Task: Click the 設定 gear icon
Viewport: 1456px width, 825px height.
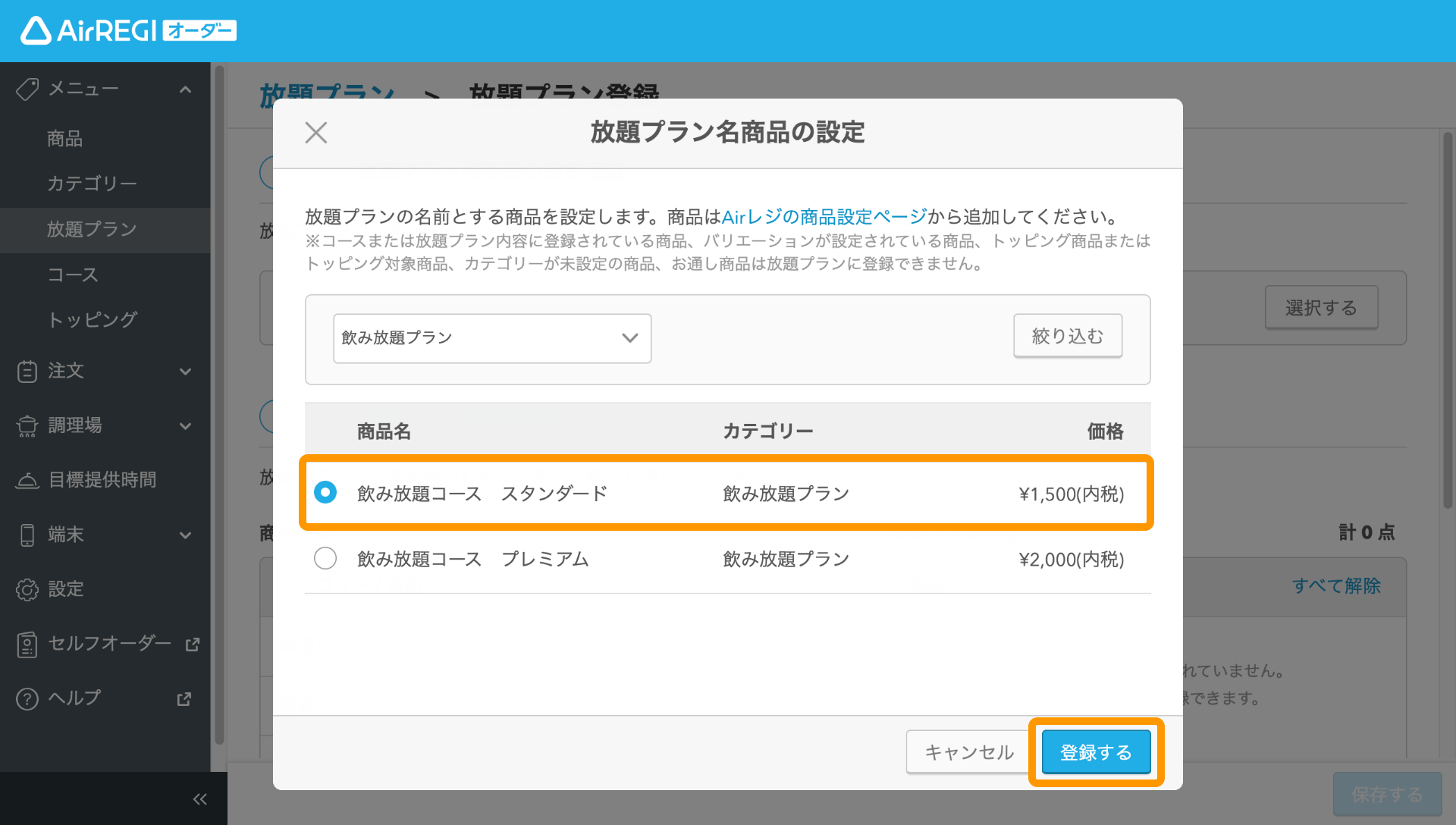Action: point(27,589)
